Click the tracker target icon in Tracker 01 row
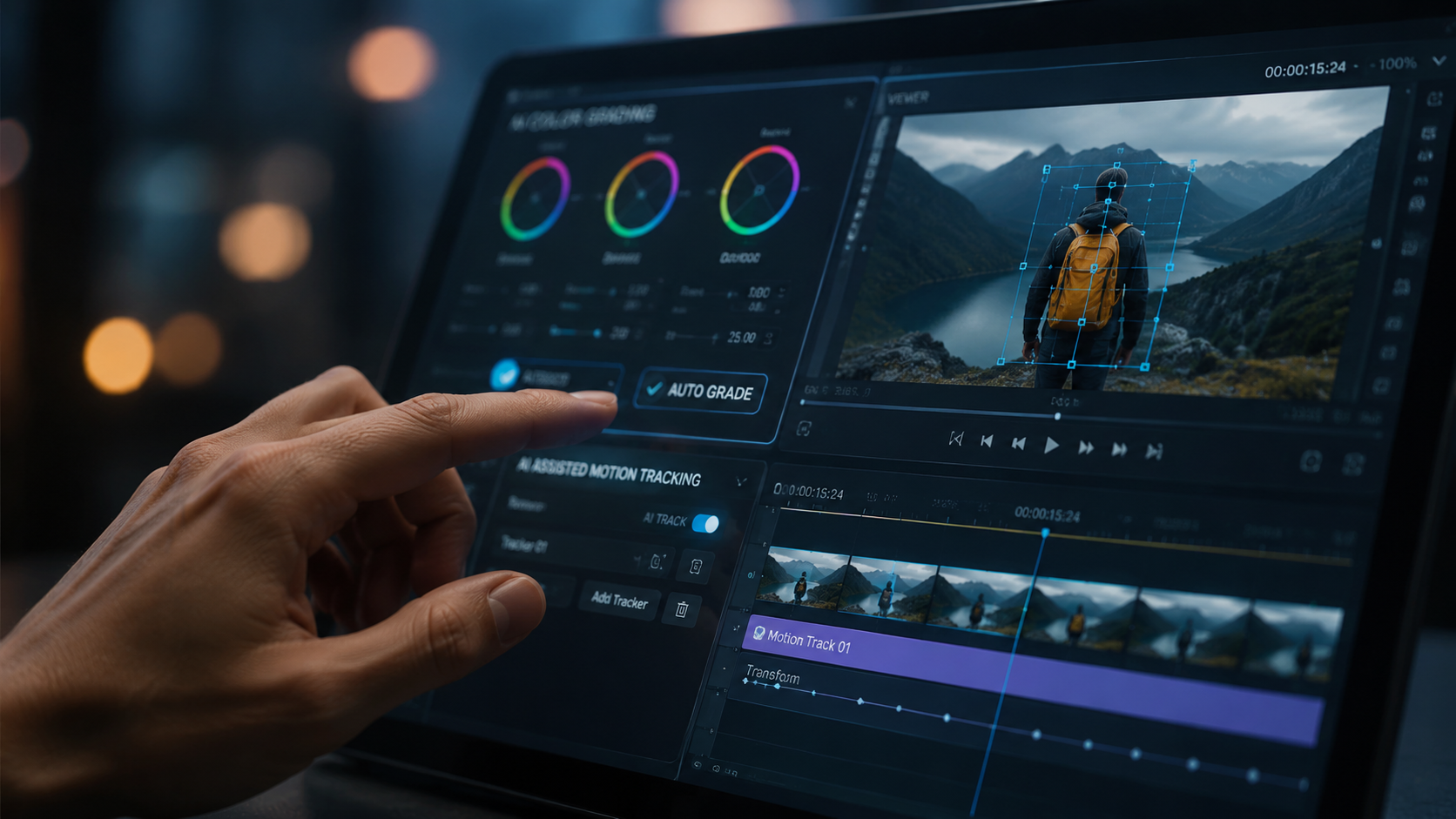Screen dimensions: 1456x819 (x=657, y=561)
